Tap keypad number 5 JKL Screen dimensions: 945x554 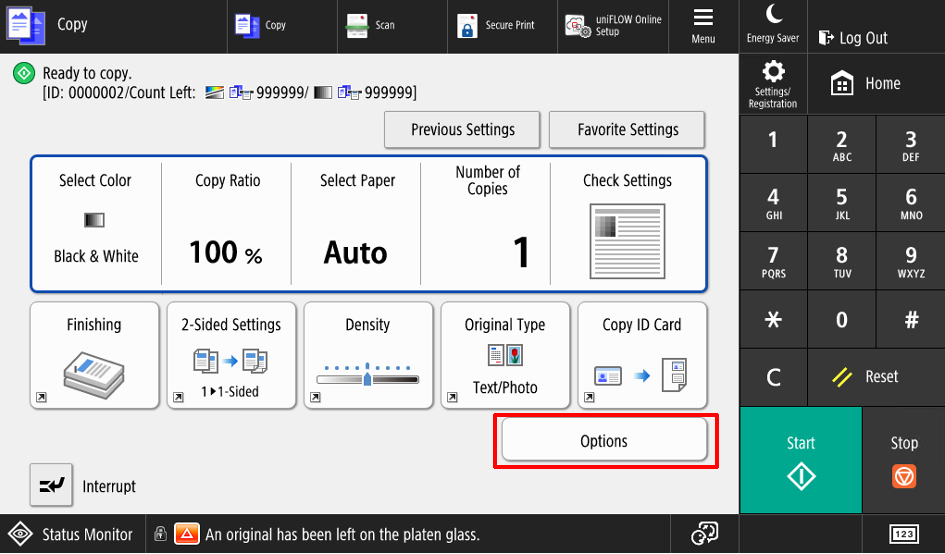coord(842,202)
